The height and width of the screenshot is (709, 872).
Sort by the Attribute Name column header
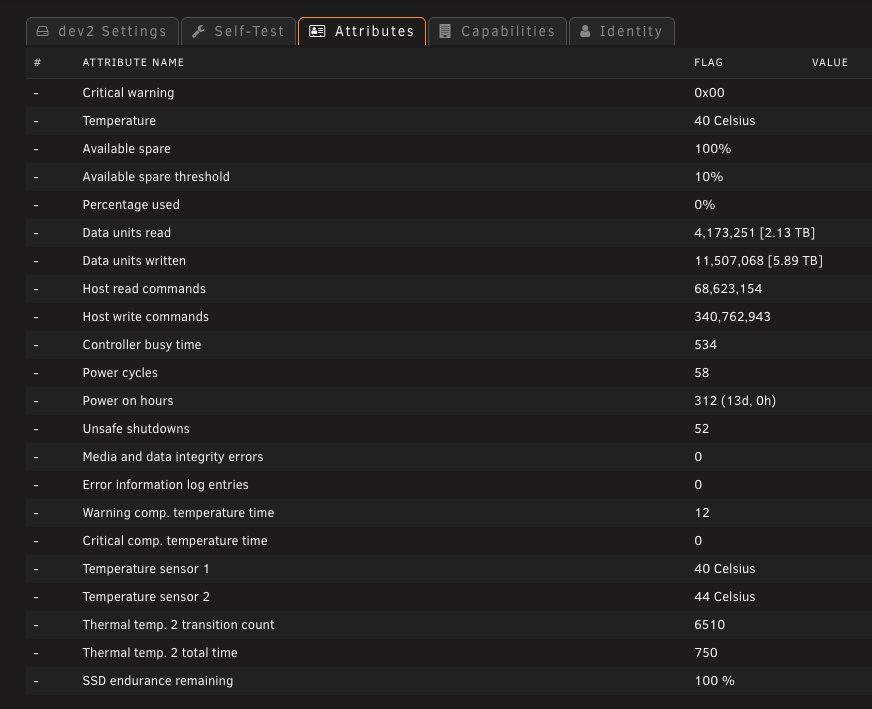[x=133, y=62]
